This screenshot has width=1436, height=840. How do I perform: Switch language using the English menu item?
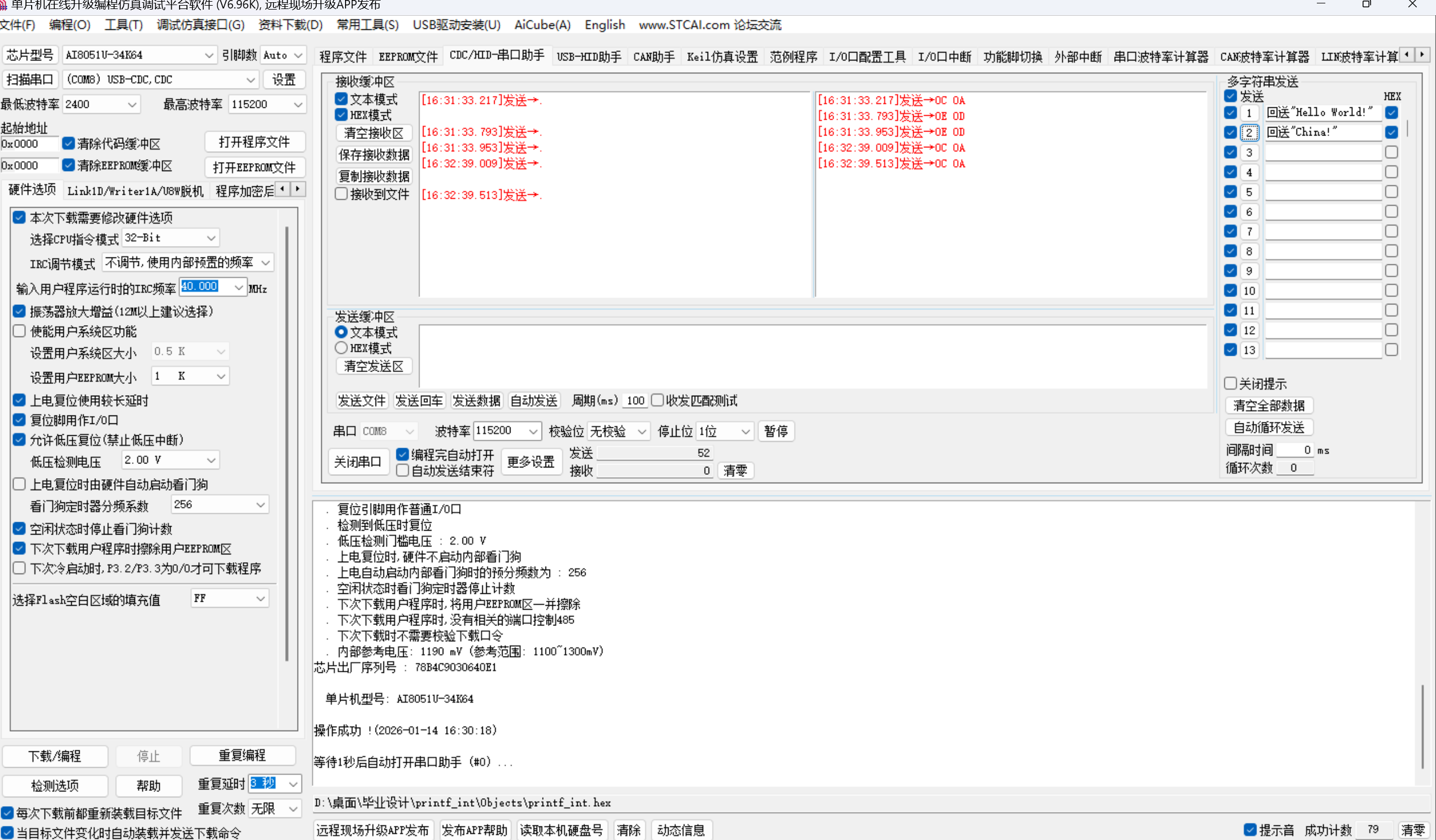(x=604, y=25)
